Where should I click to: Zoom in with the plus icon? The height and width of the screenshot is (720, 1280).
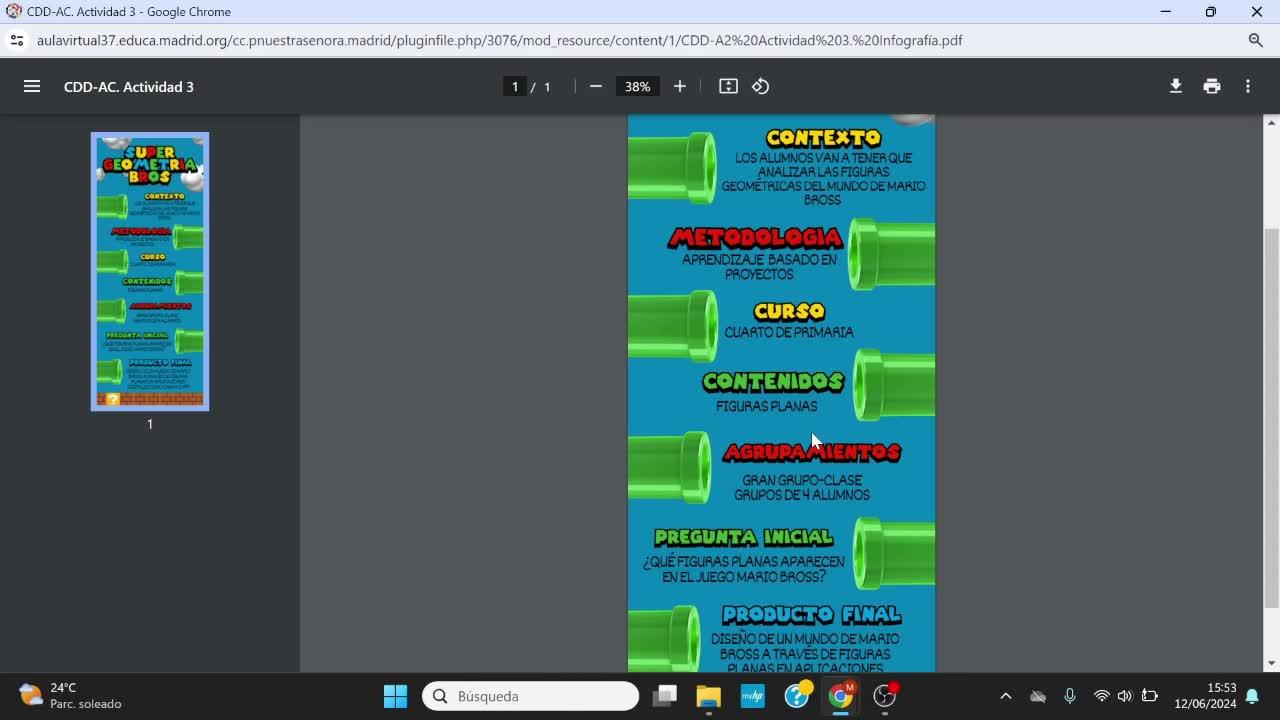click(680, 87)
